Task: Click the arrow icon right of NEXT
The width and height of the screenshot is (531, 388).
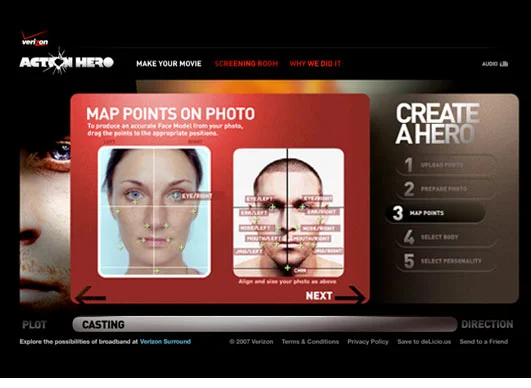Action: click(x=350, y=295)
